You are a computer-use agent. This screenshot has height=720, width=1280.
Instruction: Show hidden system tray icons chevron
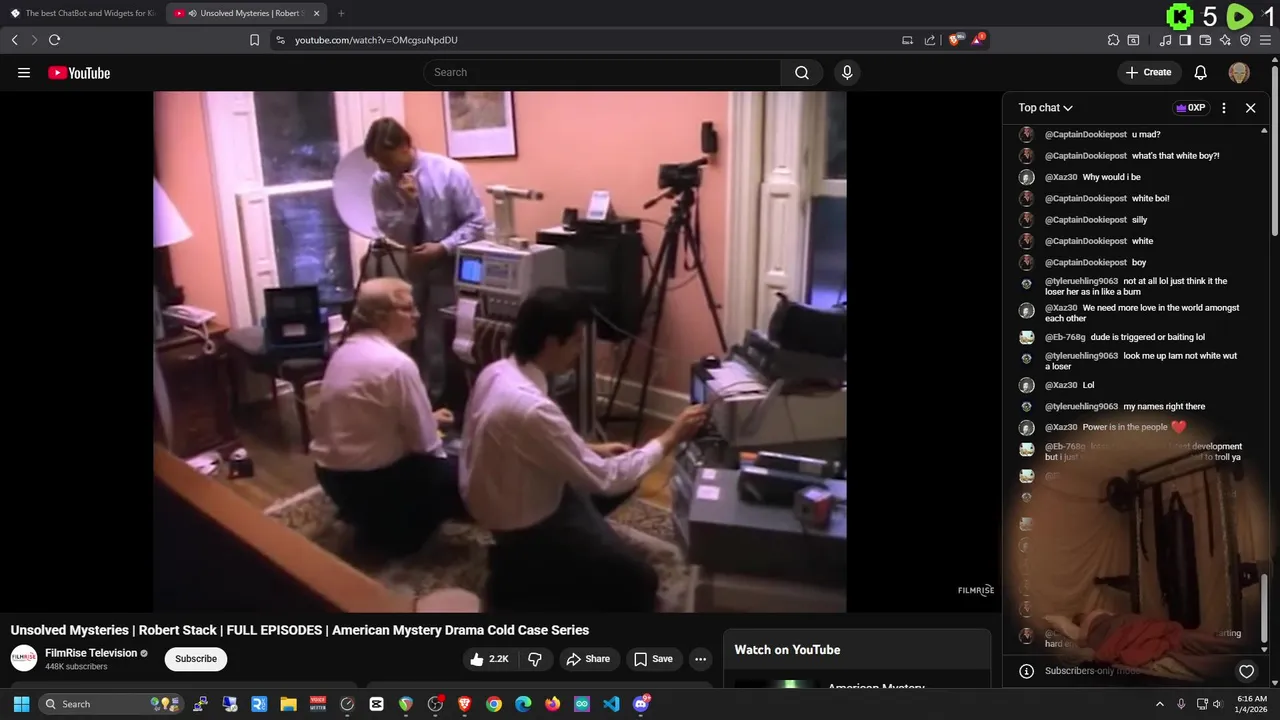(x=1160, y=704)
